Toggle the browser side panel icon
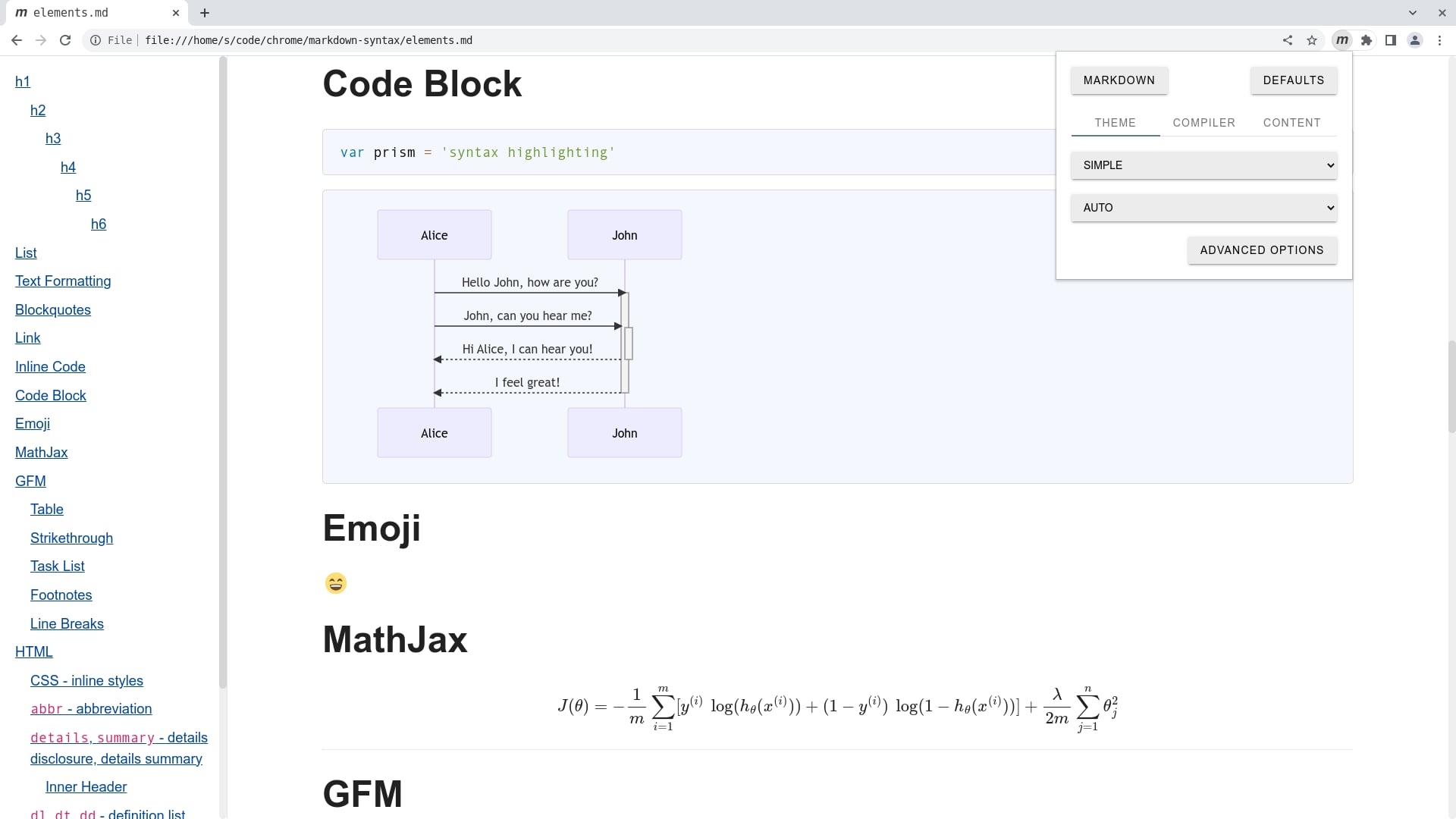The width and height of the screenshot is (1456, 819). point(1391,40)
